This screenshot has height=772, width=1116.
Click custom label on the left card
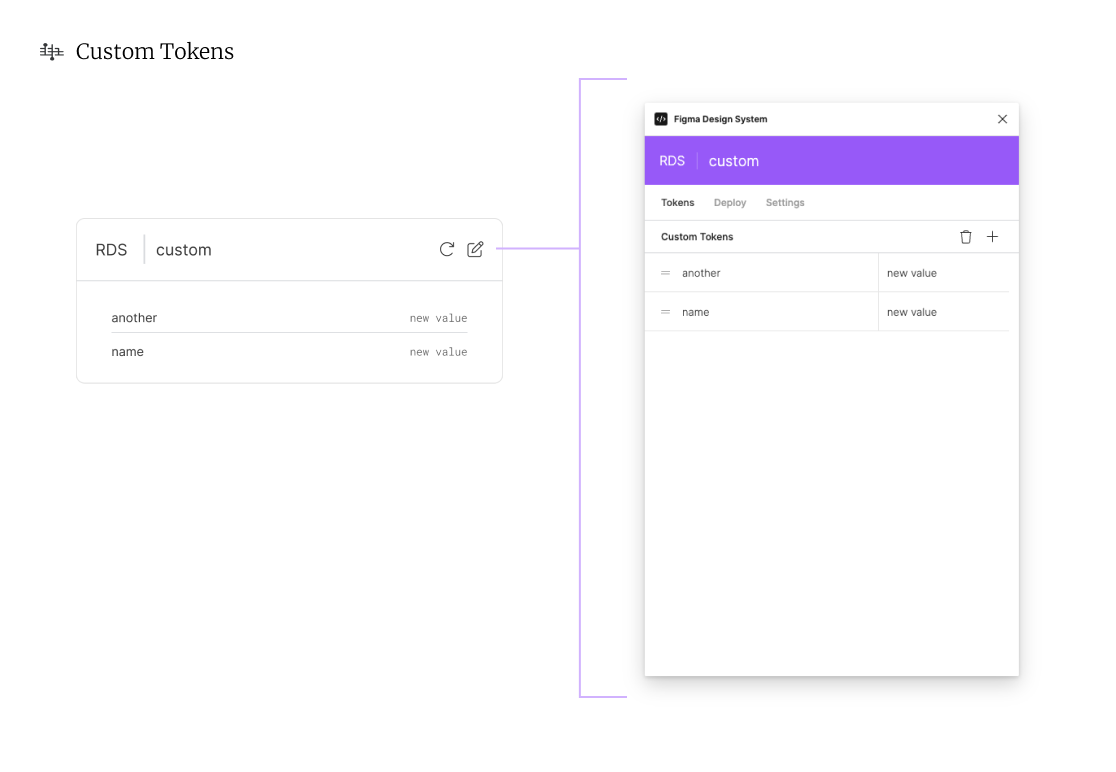point(184,250)
